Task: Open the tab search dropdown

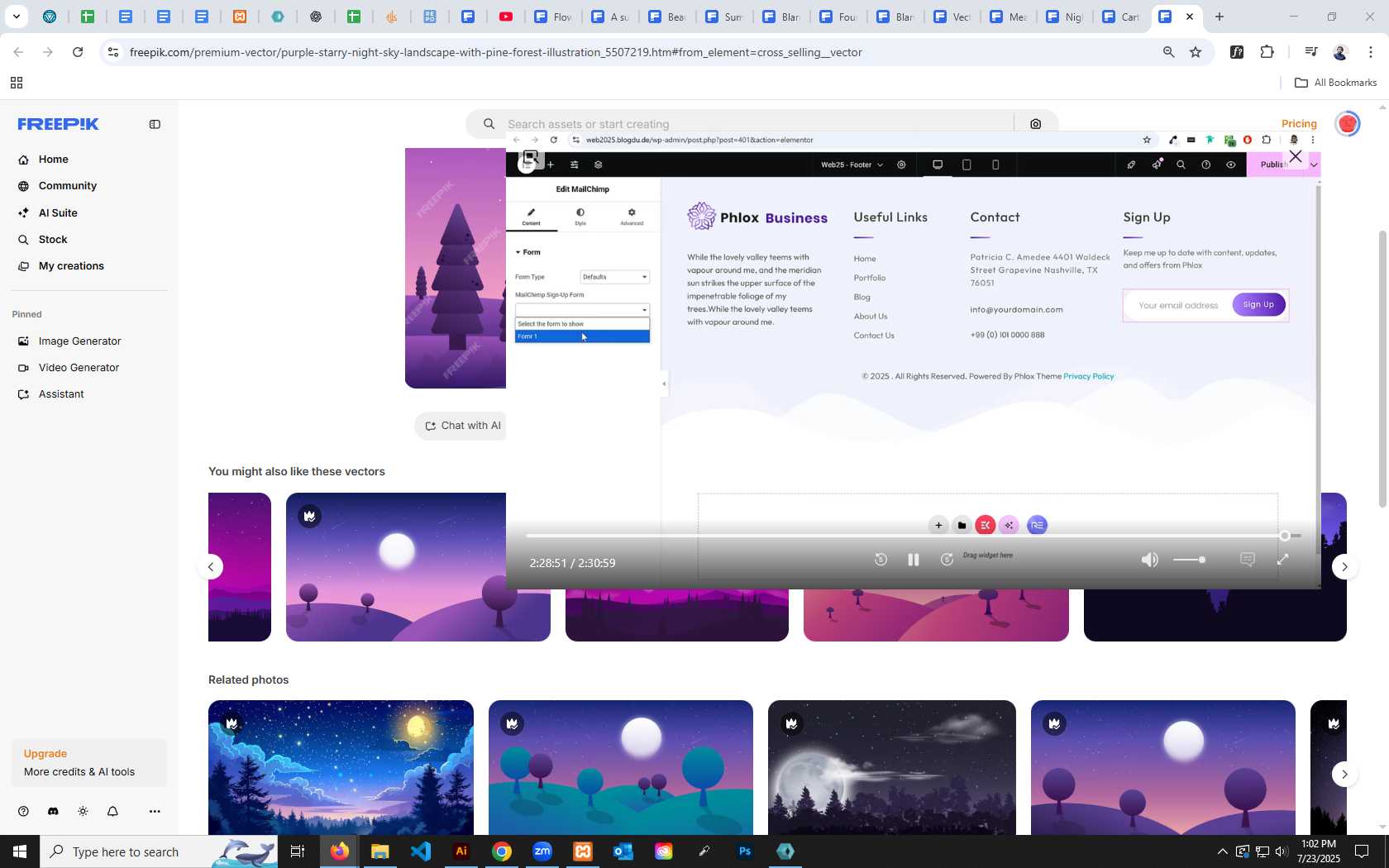Action: pyautogui.click(x=16, y=17)
